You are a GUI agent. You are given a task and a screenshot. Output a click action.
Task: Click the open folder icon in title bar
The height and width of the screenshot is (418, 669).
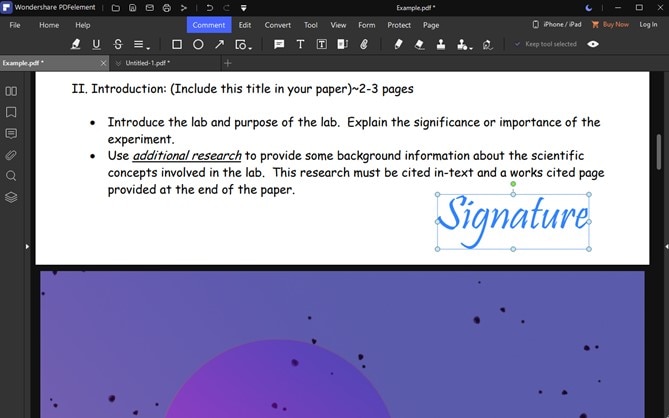[116, 8]
